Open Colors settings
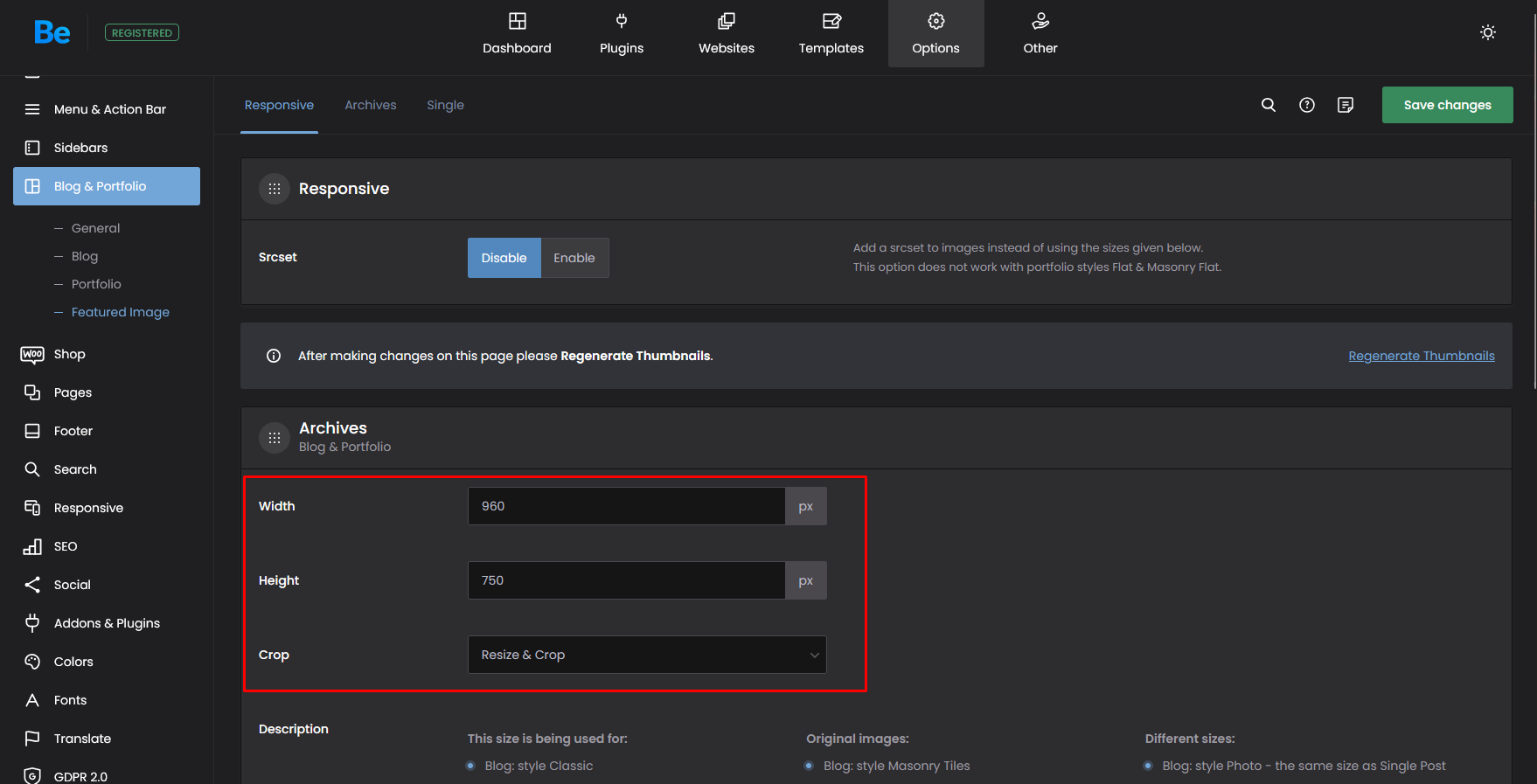Viewport: 1537px width, 784px height. click(73, 662)
